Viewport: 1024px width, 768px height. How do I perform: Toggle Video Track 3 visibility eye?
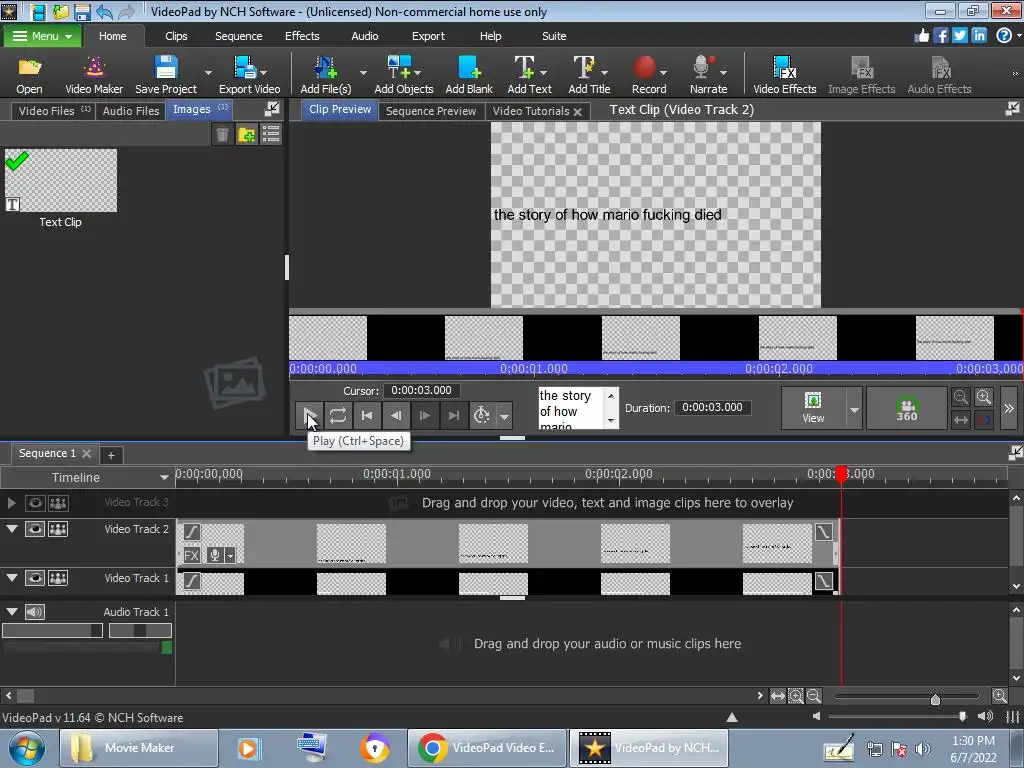[35, 503]
